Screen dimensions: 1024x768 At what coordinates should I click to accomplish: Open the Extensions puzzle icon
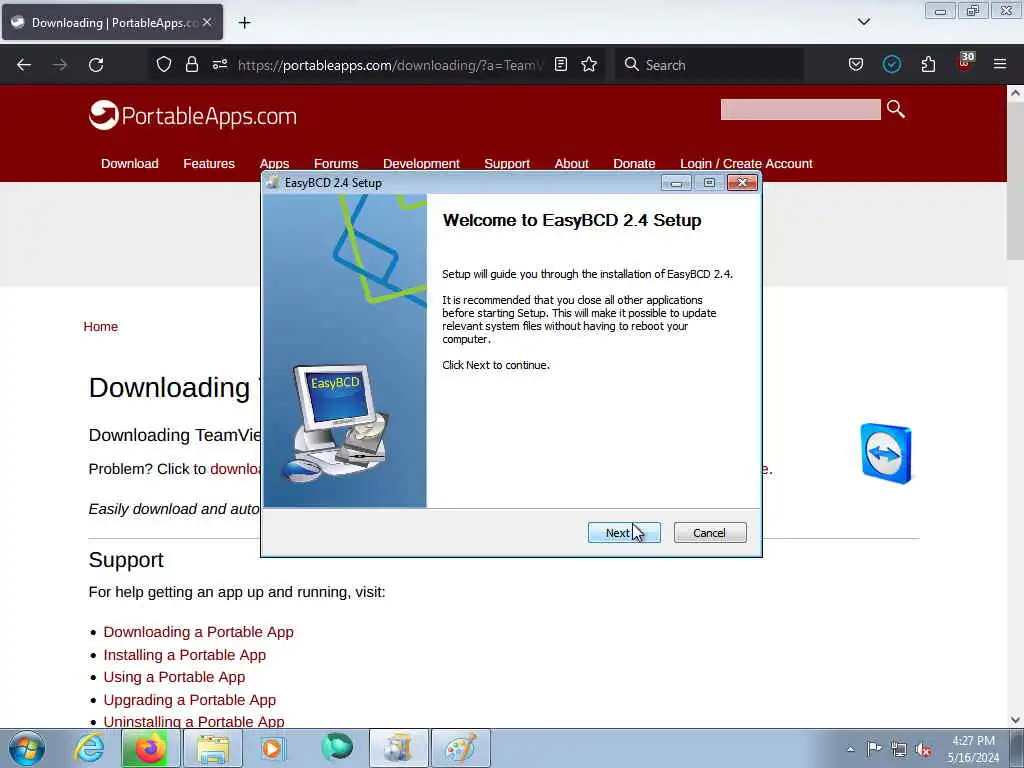click(928, 65)
